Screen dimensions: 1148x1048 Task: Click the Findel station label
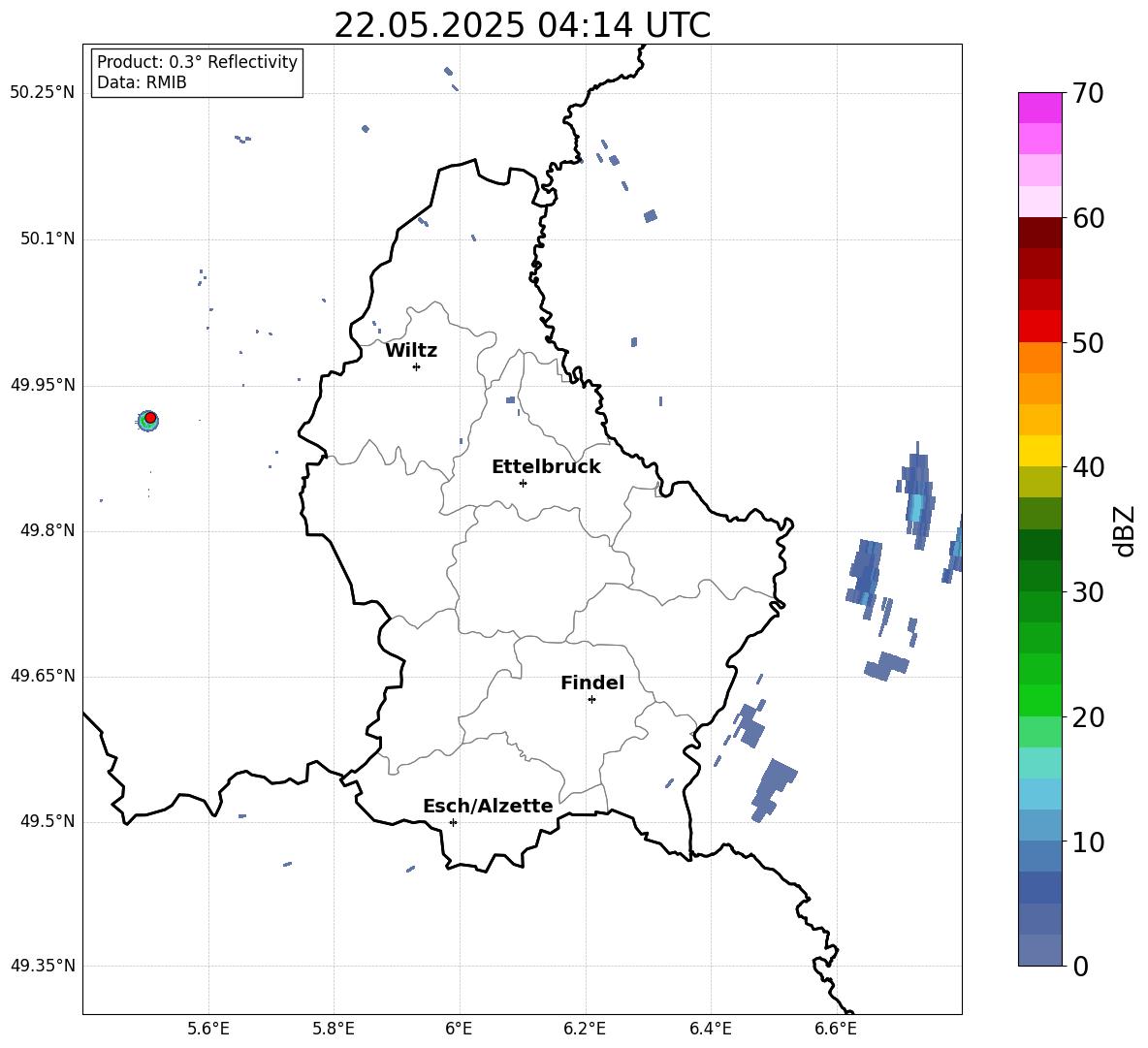pyautogui.click(x=592, y=683)
